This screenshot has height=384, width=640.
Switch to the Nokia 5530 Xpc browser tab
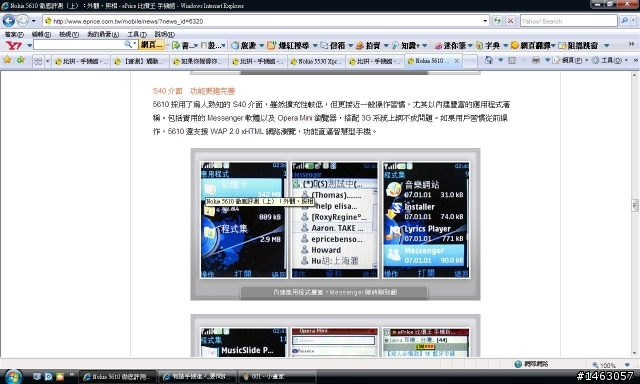click(316, 62)
